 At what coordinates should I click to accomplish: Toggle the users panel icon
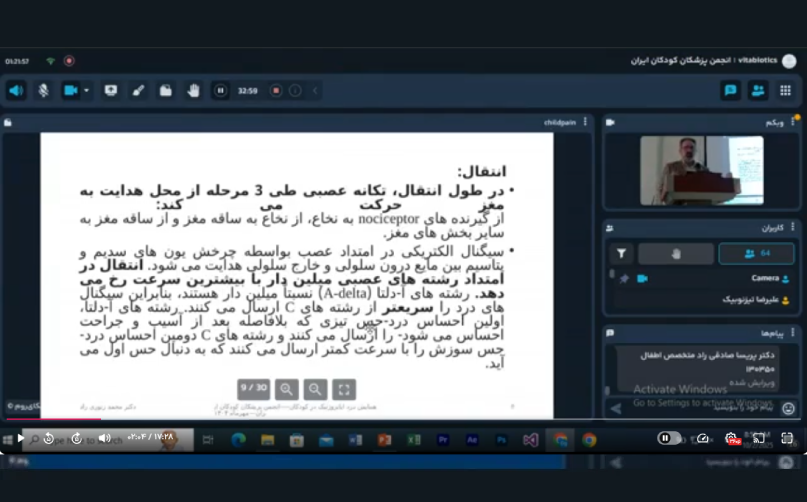(758, 91)
